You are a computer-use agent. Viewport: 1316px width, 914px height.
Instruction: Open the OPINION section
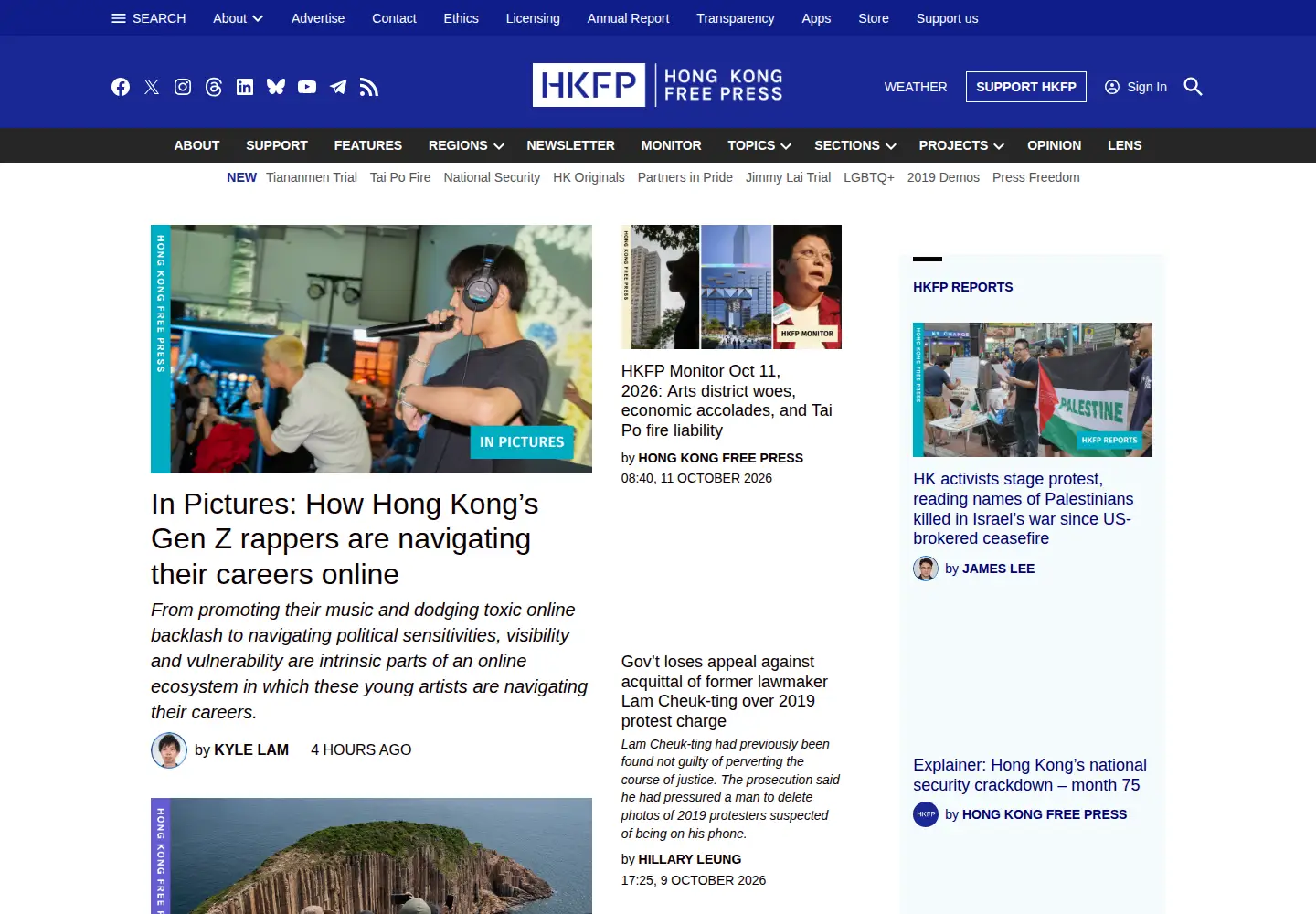1055,145
